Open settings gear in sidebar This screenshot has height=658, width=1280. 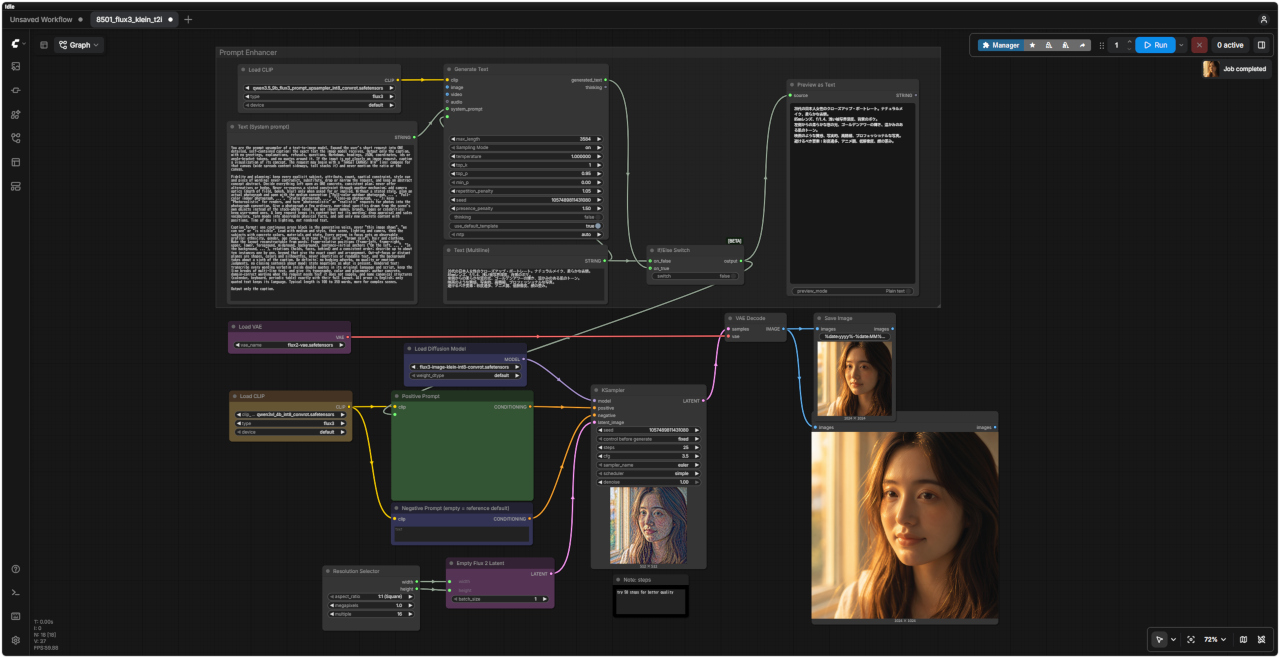16,640
